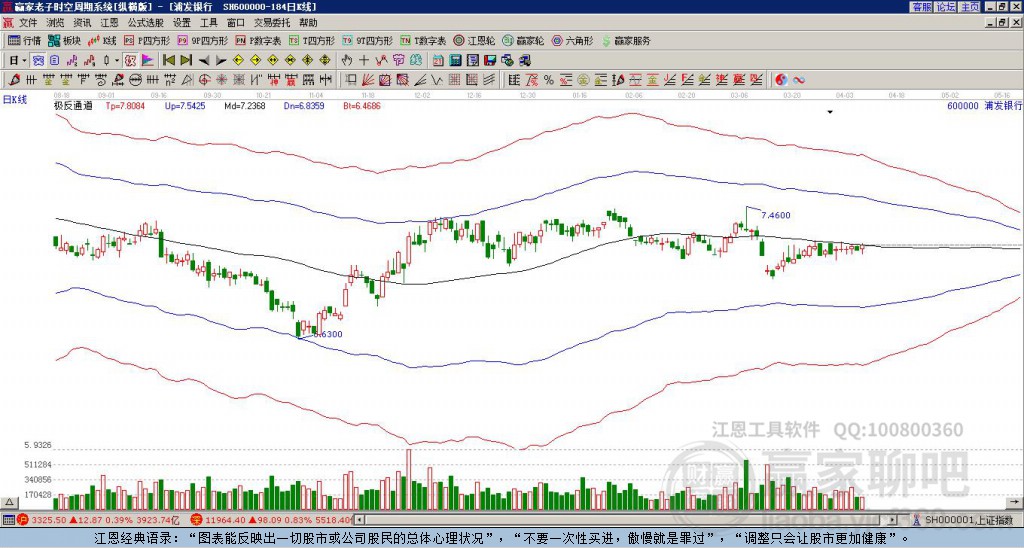Select the Gann fan lines tool

368,80
